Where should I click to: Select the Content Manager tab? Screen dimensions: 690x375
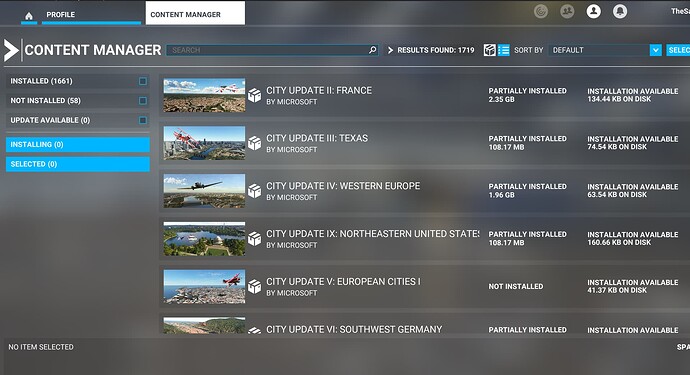tap(195, 13)
